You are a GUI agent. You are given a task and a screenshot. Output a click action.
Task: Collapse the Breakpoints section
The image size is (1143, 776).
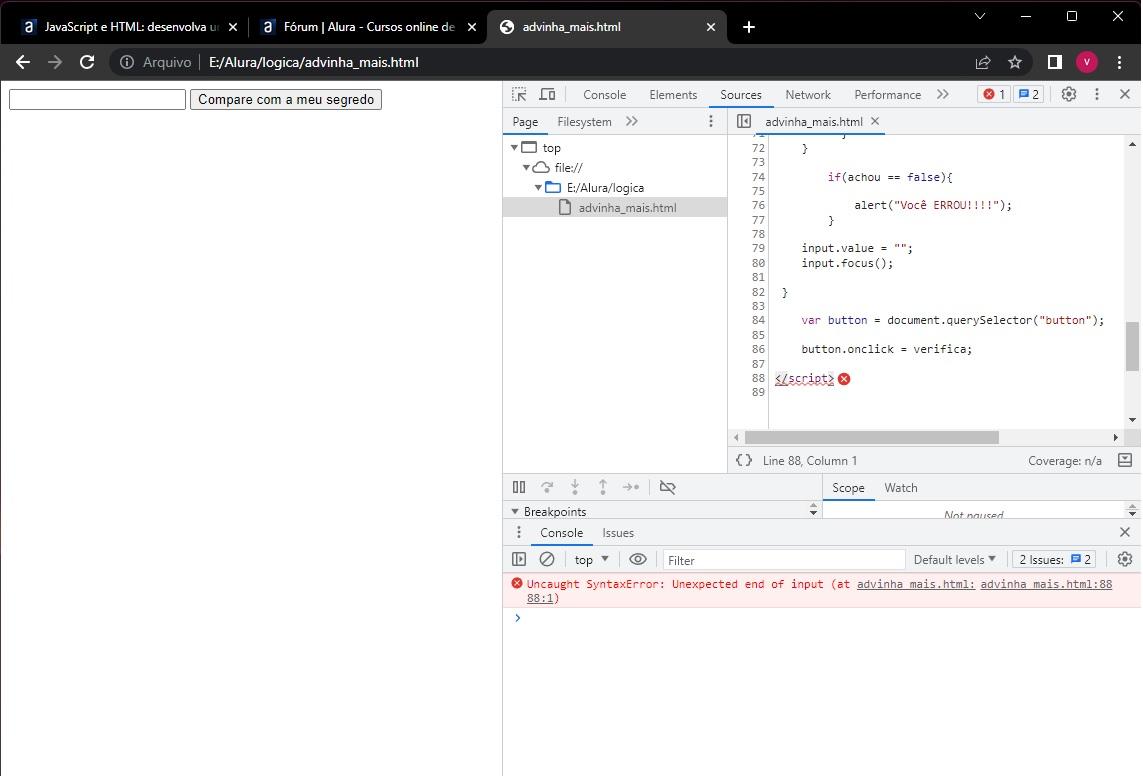[x=515, y=512]
